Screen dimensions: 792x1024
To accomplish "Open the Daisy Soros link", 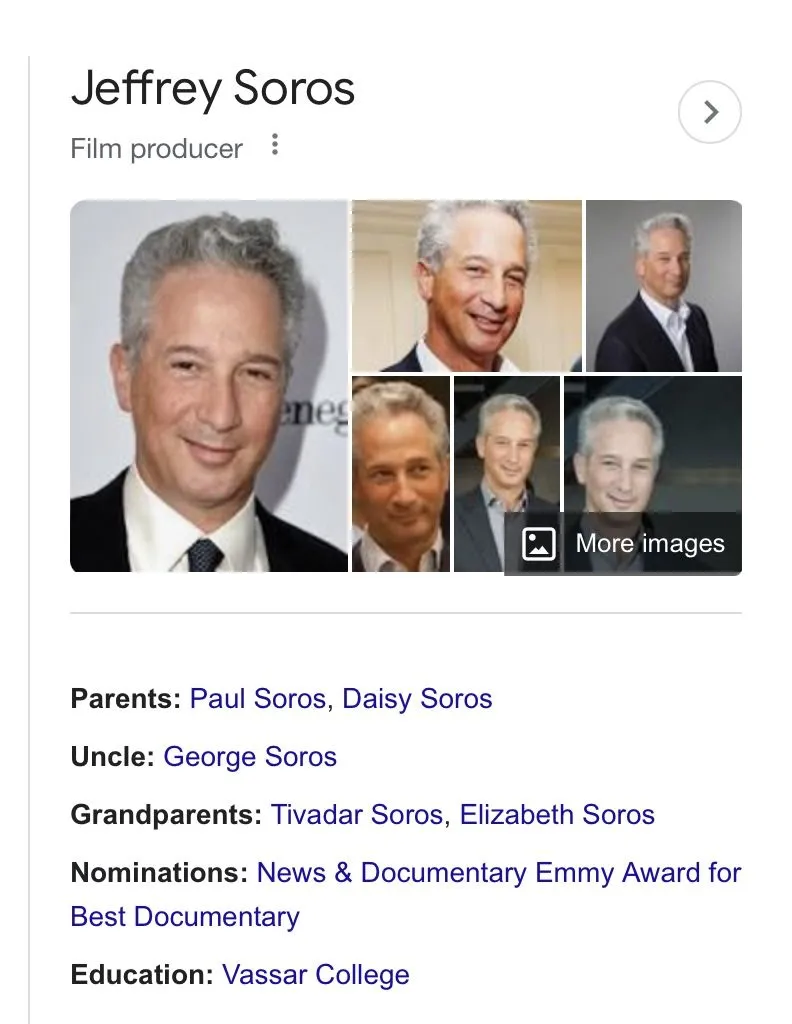I will point(417,698).
